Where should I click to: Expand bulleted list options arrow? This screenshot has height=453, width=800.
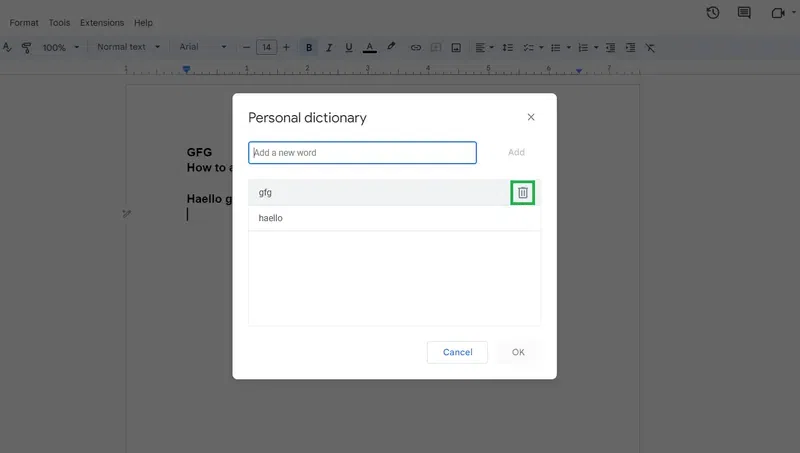569,47
